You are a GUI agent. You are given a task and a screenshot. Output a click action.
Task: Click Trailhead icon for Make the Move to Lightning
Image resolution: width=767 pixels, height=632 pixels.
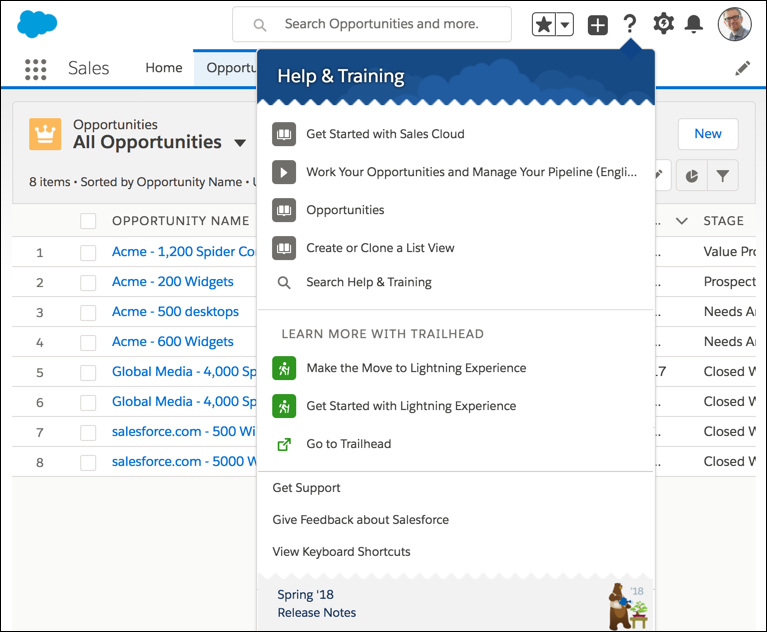(x=284, y=368)
